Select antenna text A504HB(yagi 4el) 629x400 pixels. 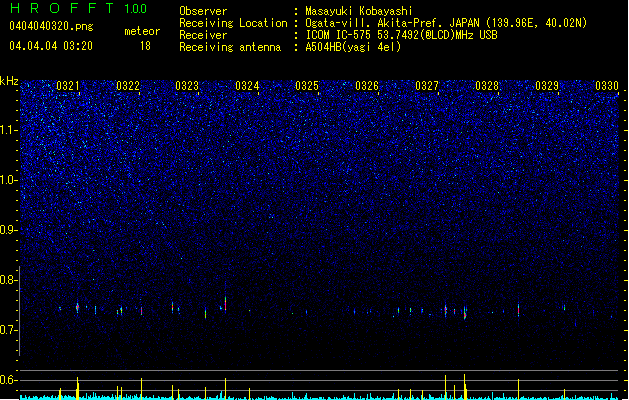tap(353, 47)
